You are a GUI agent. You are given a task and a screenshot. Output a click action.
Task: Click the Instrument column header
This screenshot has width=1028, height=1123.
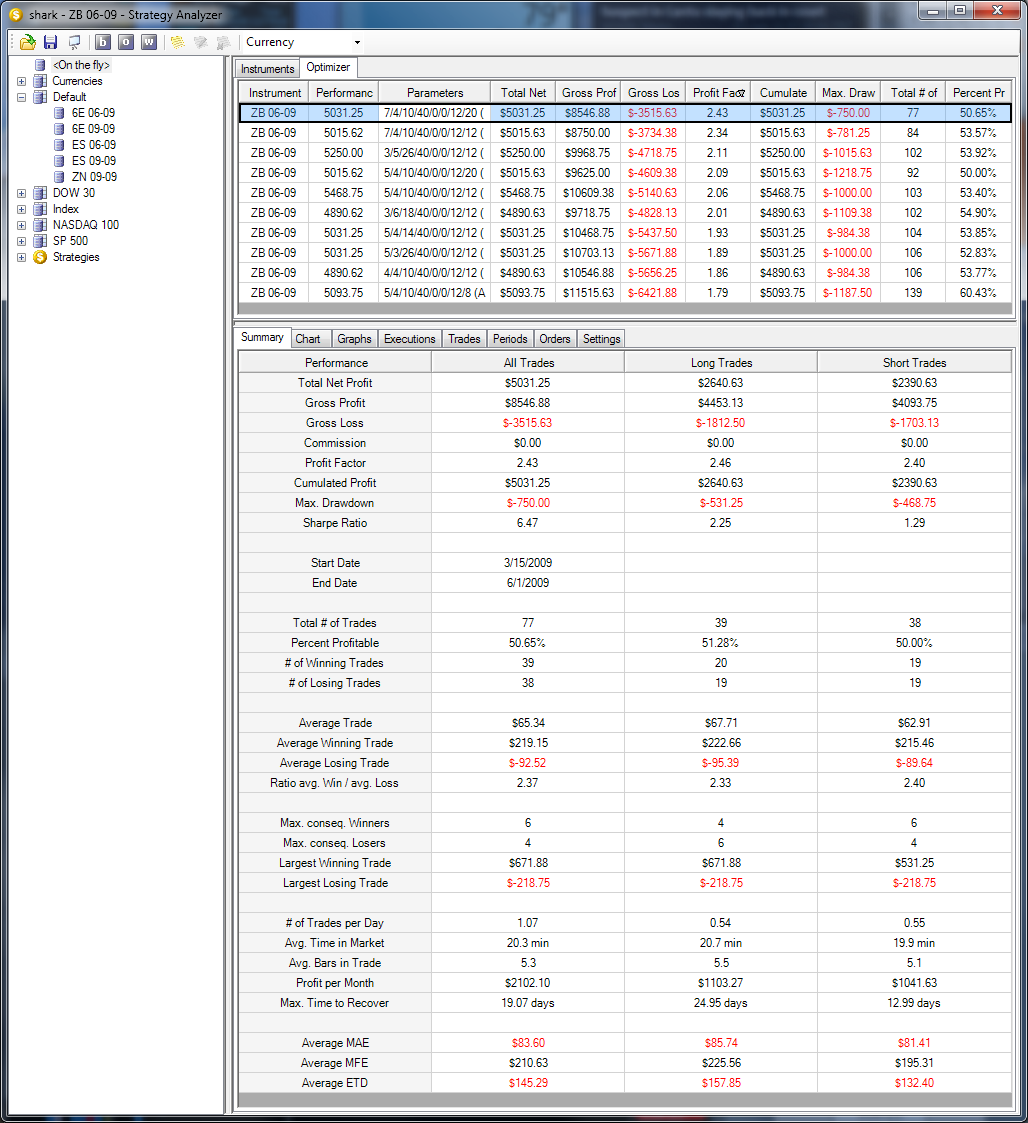274,93
